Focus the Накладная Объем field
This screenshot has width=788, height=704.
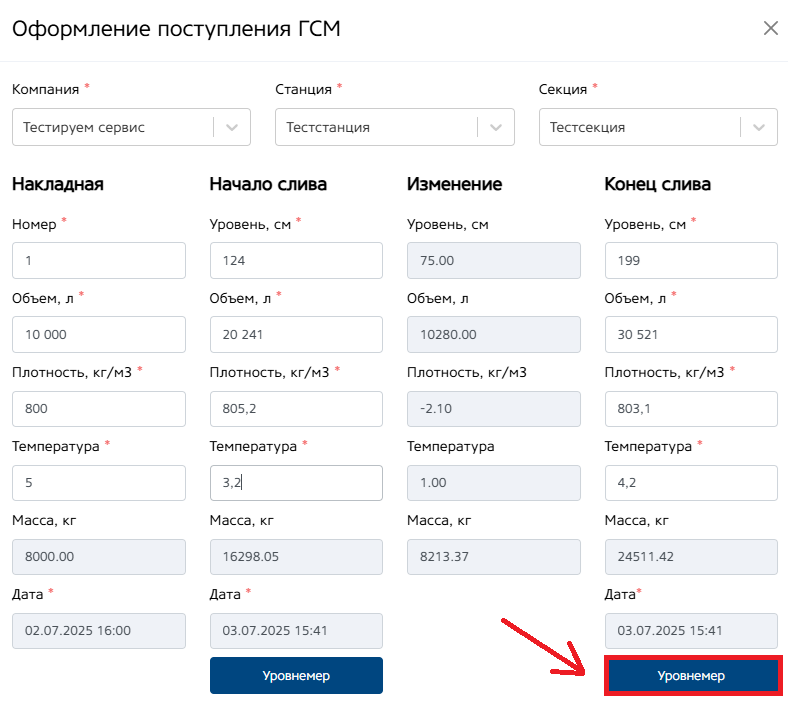tap(99, 334)
